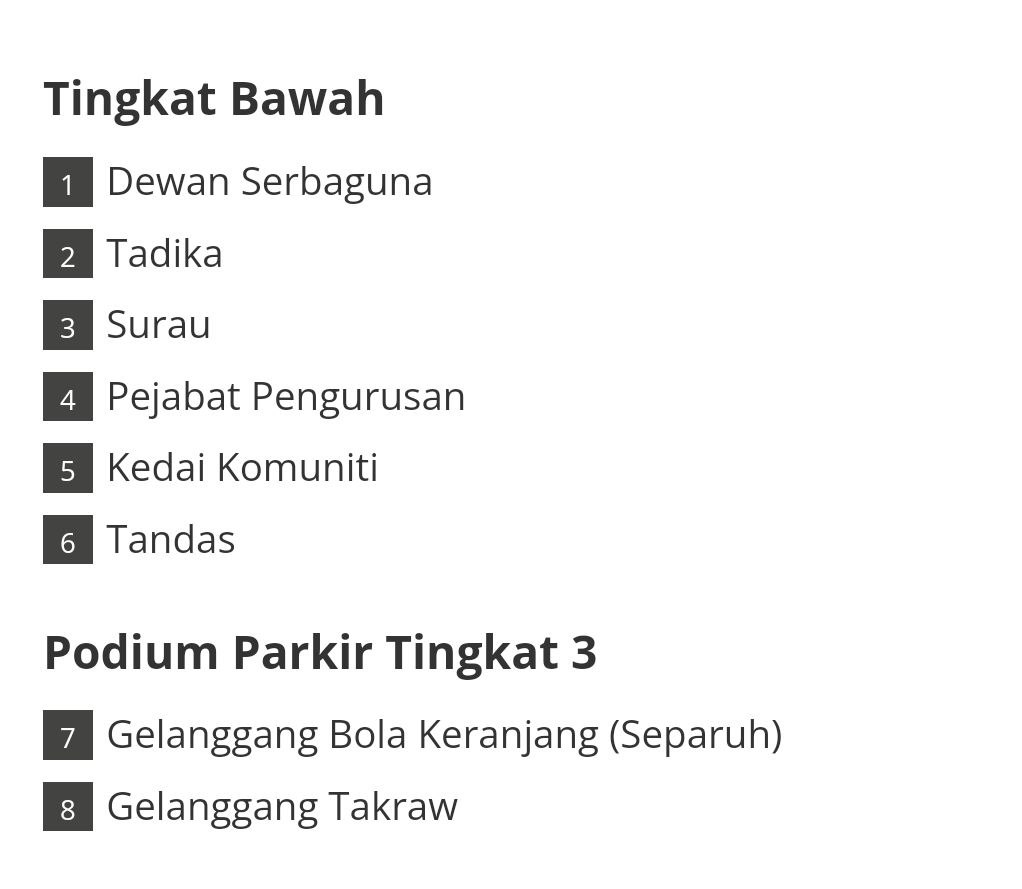Click the Dewan Serbaguna label
Image resolution: width=1022 pixels, height=889 pixels.
click(x=269, y=182)
